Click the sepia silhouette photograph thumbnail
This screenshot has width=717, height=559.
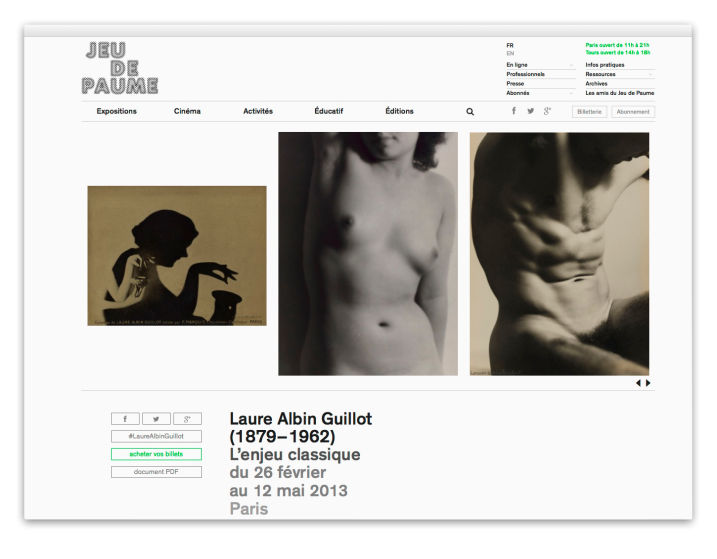coord(177,256)
